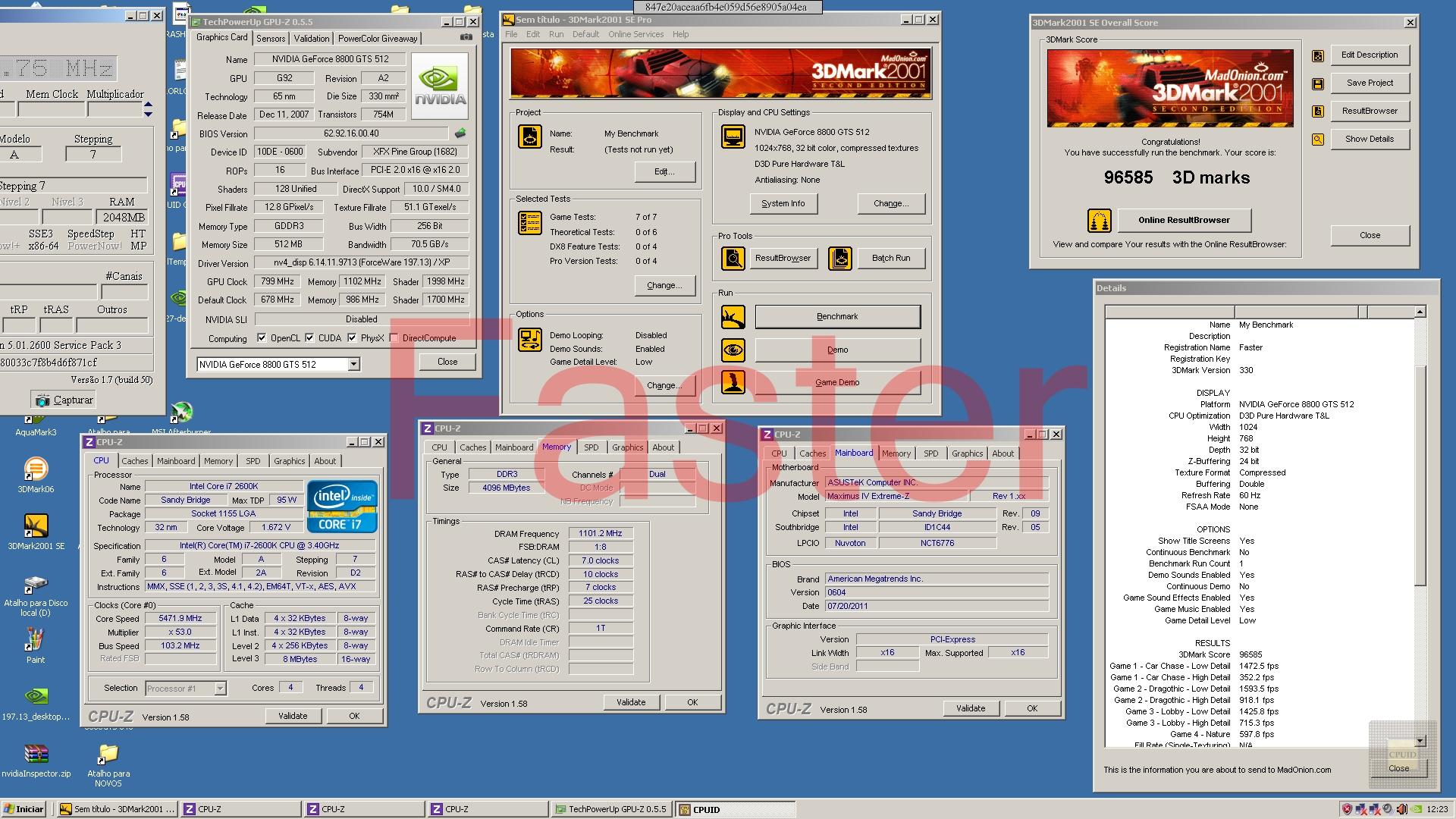
Task: Open the Paint desktop shortcut
Action: pyautogui.click(x=35, y=645)
